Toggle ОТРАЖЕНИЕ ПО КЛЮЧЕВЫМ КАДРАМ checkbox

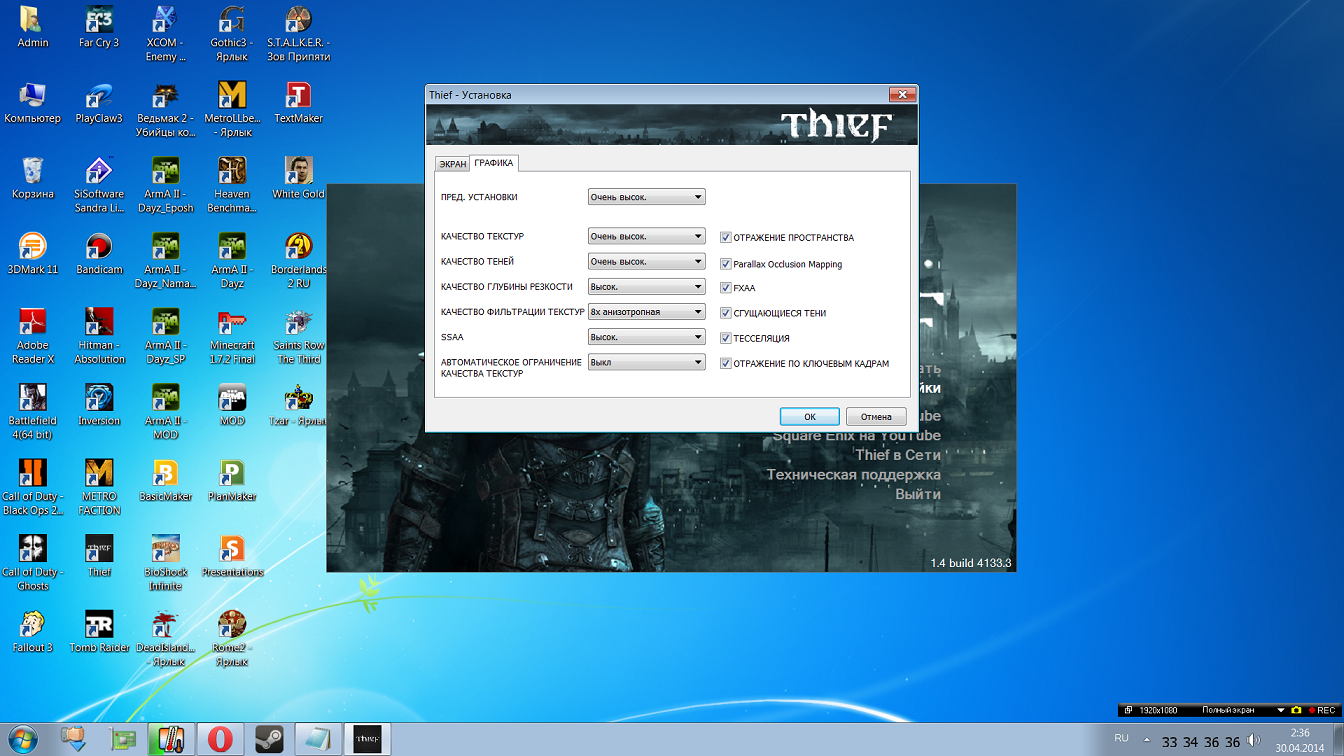click(x=726, y=363)
